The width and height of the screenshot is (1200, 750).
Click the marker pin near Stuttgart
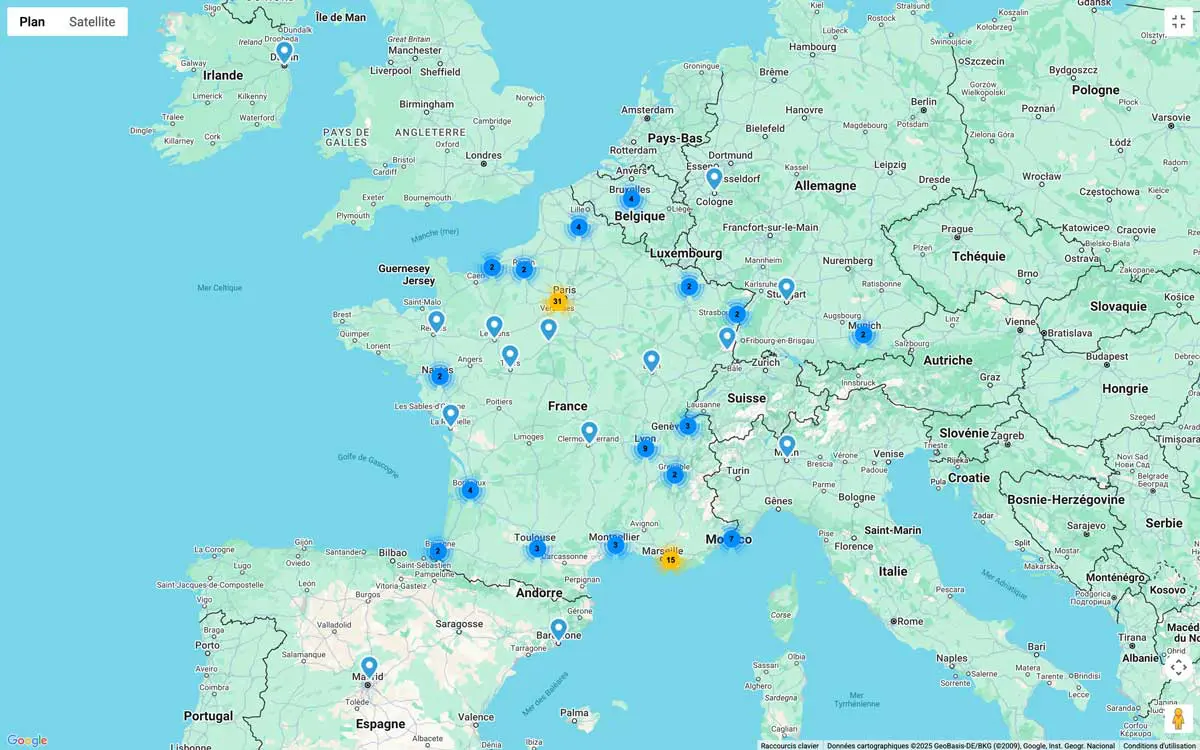click(x=786, y=288)
